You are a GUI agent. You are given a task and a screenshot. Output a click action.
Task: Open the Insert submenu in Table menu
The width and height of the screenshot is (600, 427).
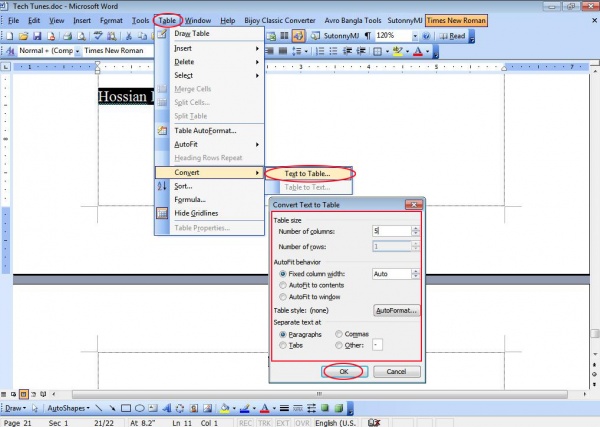[210, 48]
